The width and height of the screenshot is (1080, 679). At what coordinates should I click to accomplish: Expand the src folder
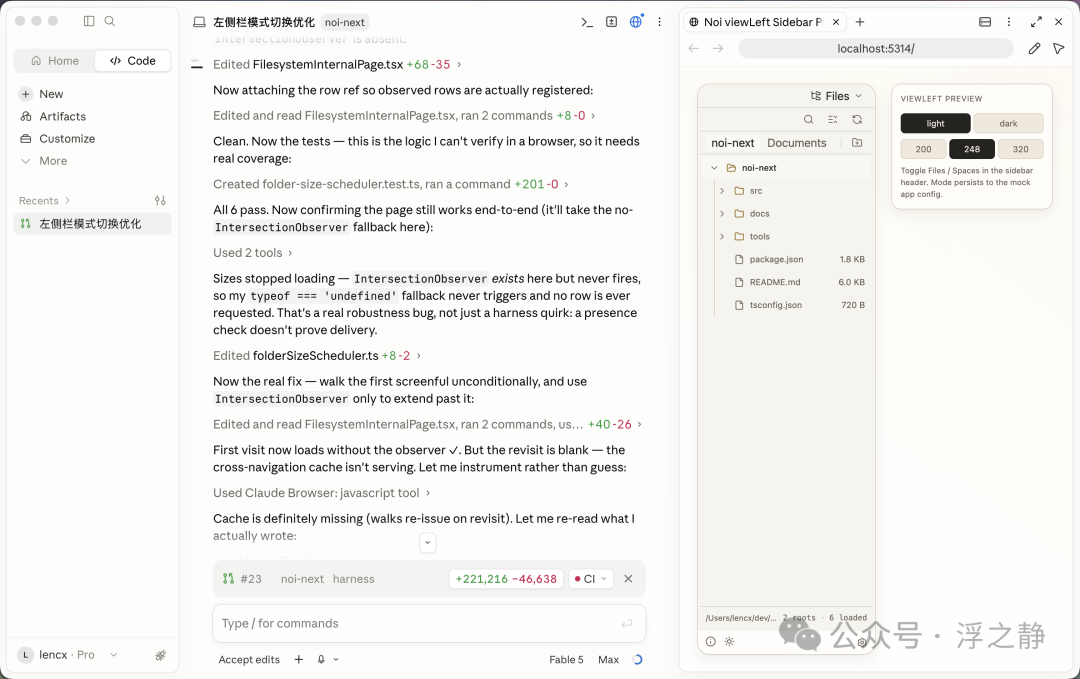click(722, 191)
